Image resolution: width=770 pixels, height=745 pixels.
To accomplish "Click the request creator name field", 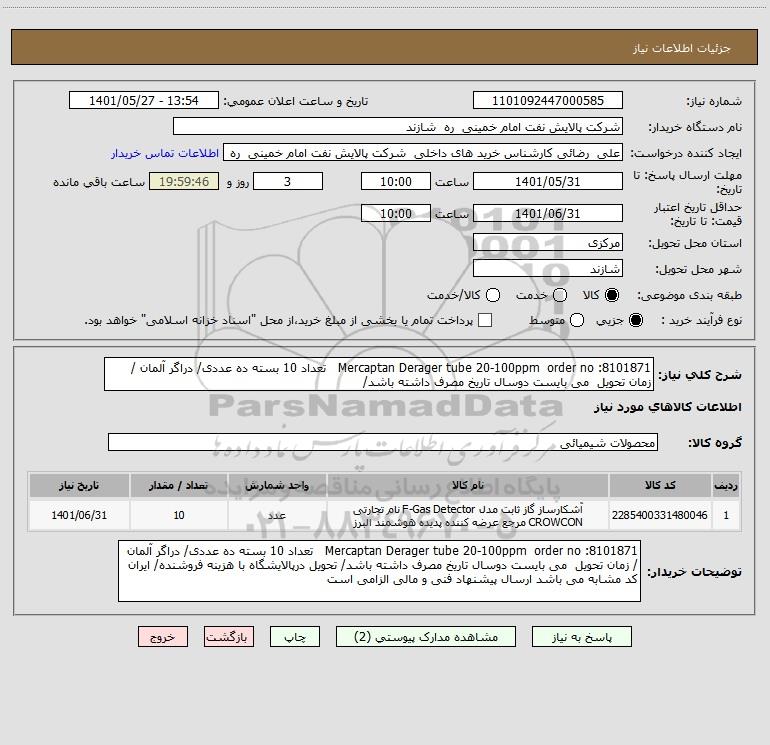I will (423, 152).
